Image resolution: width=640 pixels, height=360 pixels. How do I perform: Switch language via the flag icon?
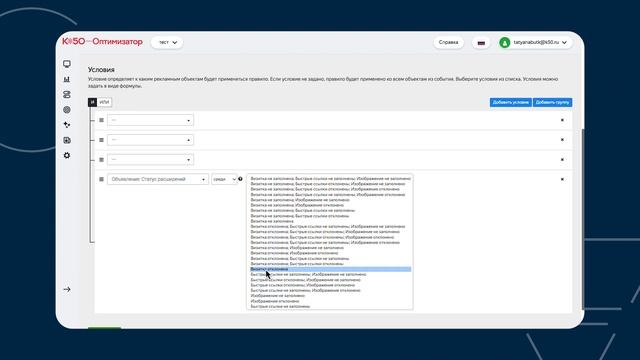click(x=481, y=42)
